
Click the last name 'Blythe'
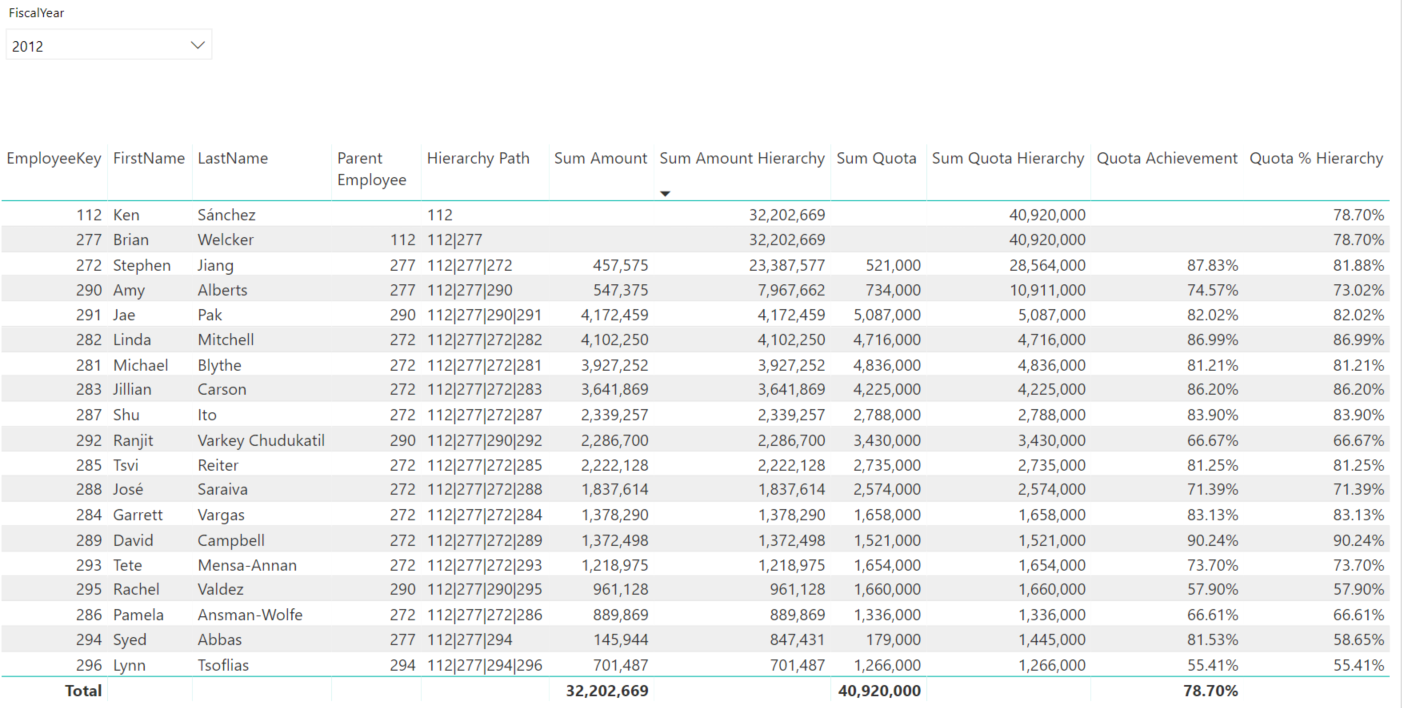(x=220, y=365)
